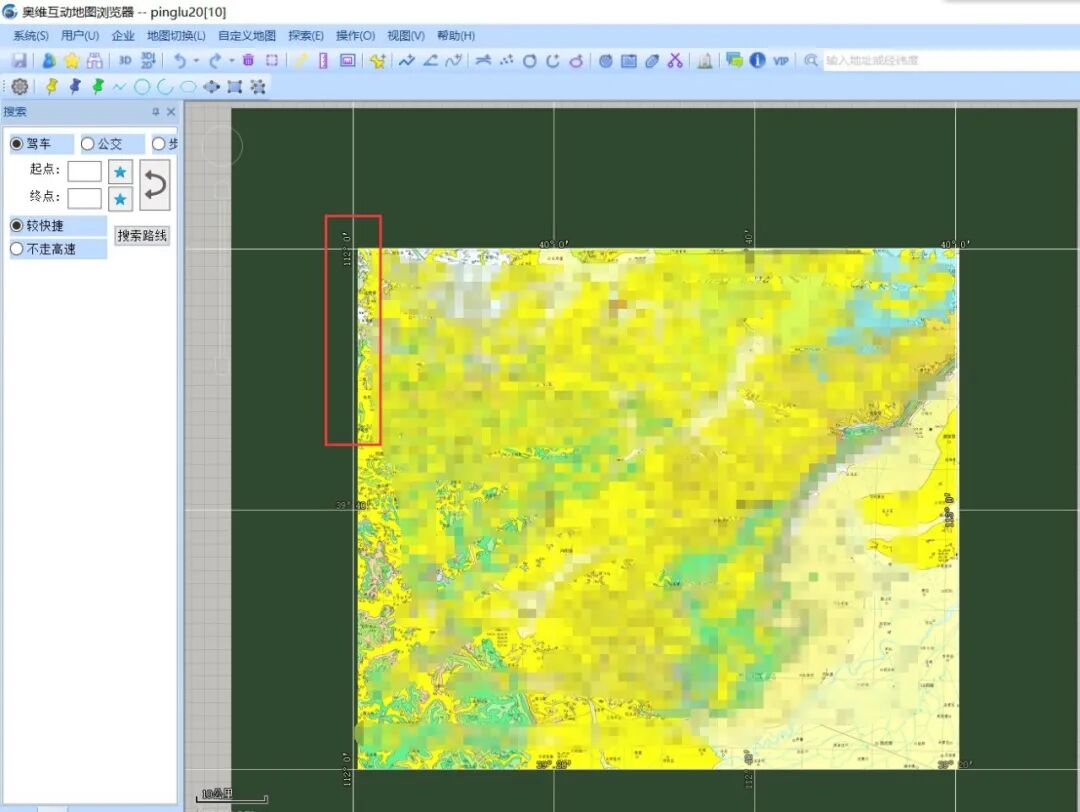
Task: Click the 搜索路线 button
Action: click(142, 236)
